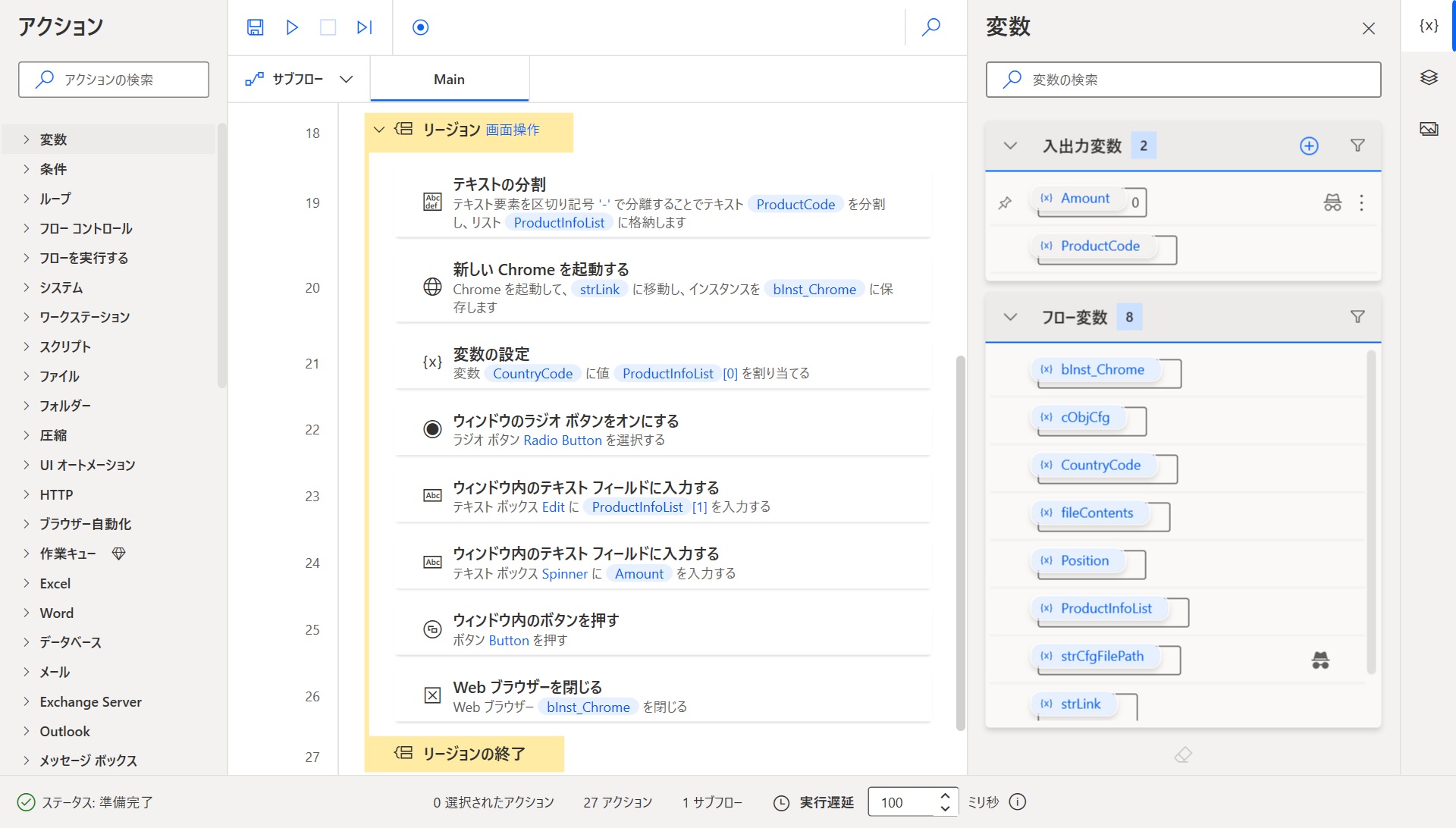Open the images pane icon

(1429, 129)
